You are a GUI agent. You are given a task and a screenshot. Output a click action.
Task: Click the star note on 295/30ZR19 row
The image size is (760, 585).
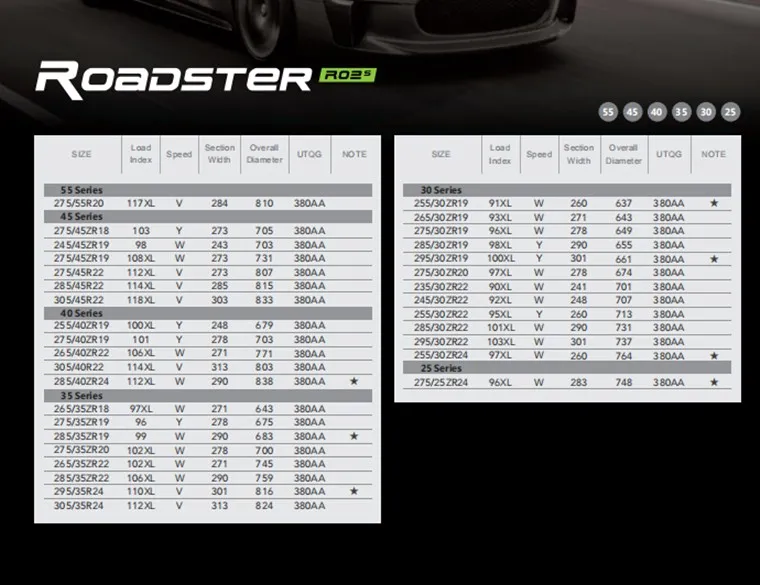[714, 259]
